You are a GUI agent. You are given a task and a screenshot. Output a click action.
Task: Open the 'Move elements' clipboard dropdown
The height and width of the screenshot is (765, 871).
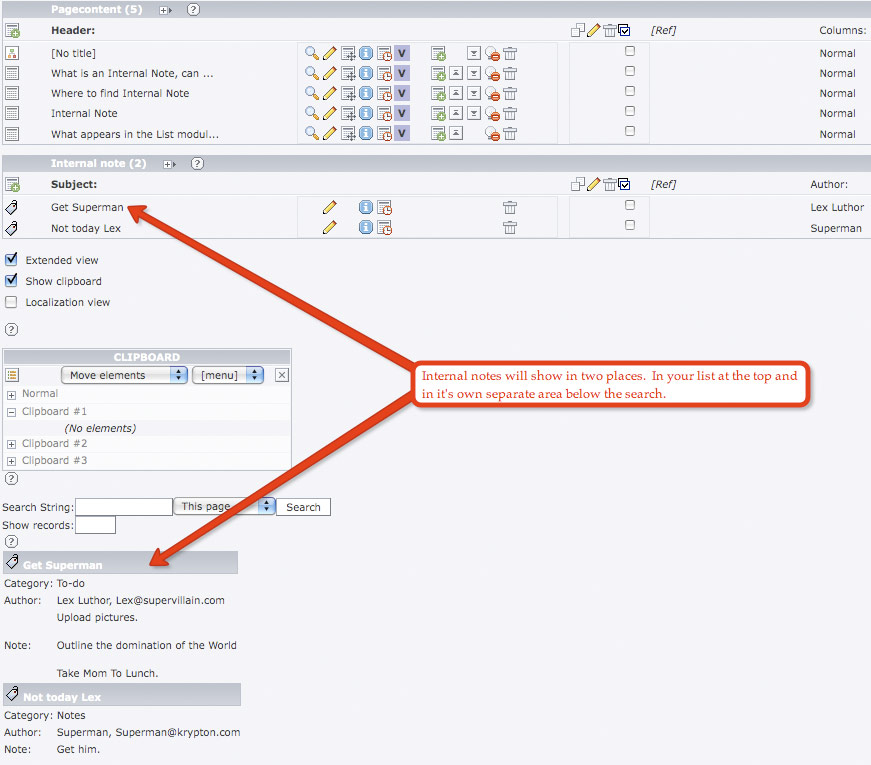(124, 375)
